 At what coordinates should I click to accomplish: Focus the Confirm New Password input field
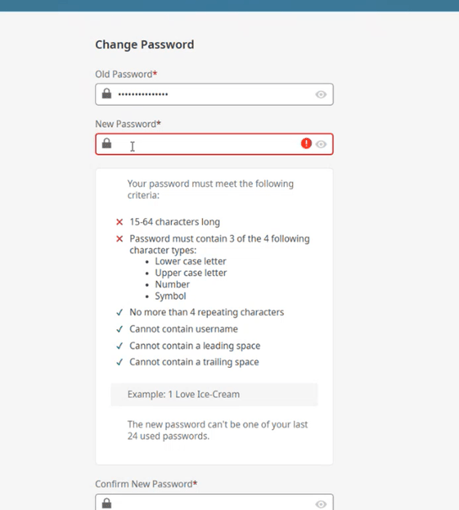[x=214, y=502]
